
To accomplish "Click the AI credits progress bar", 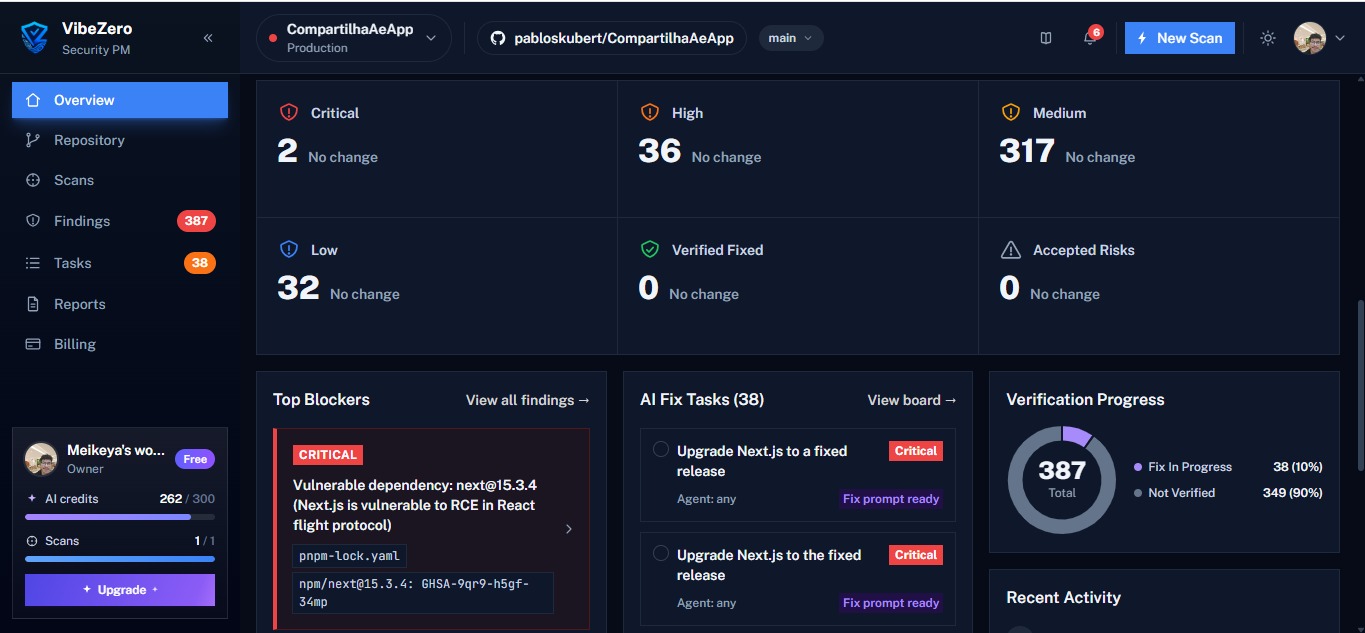I will 120,517.
